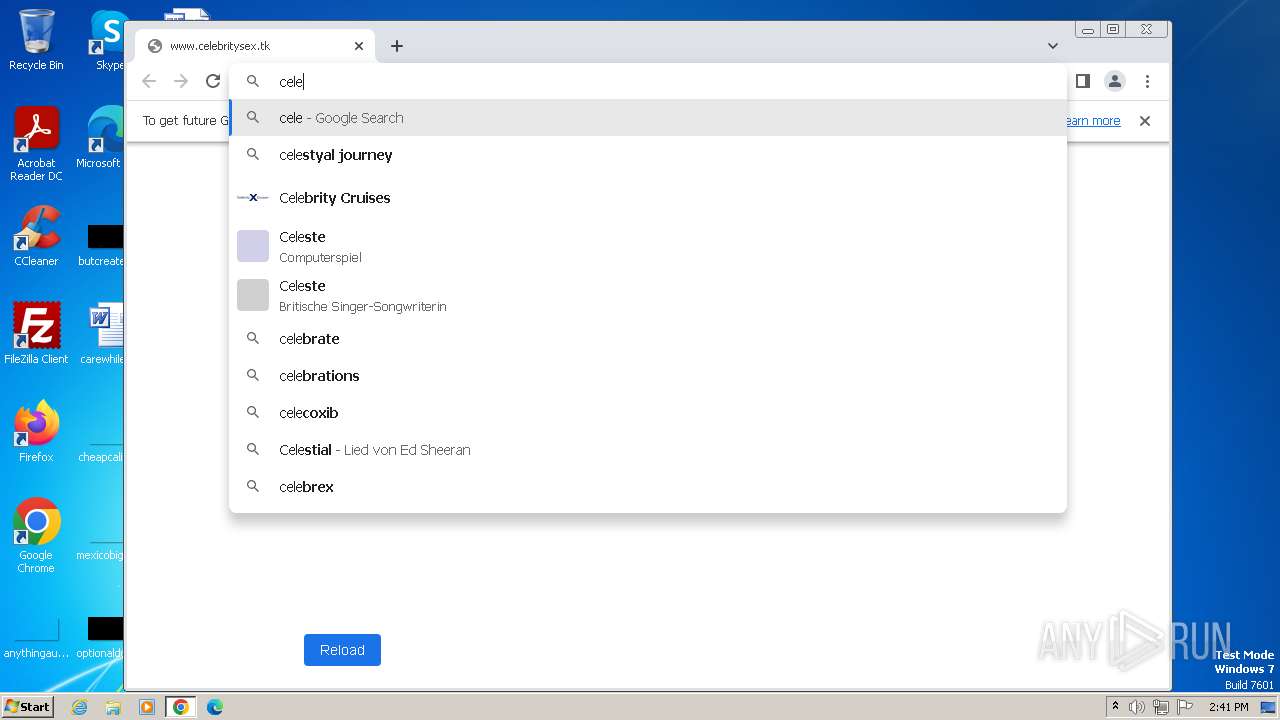Open the volume speaker tray icon

1137,707
